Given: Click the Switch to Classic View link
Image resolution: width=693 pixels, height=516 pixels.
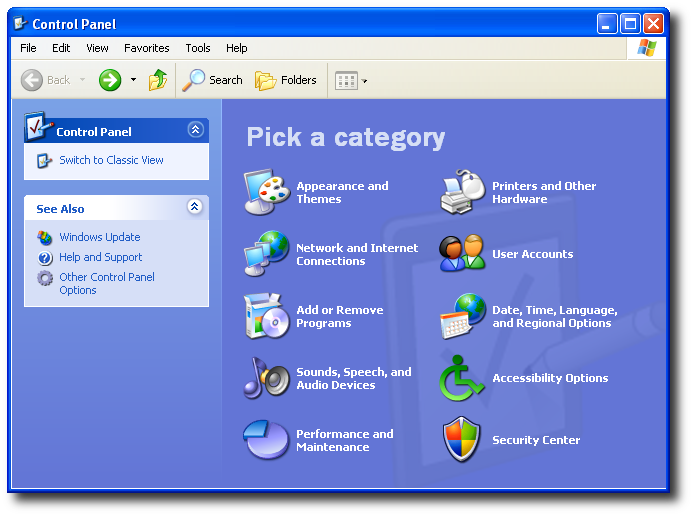Looking at the screenshot, I should click(111, 160).
